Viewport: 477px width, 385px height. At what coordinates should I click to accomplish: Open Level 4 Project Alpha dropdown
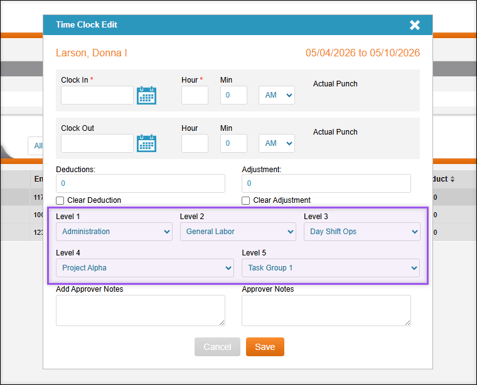pyautogui.click(x=145, y=268)
